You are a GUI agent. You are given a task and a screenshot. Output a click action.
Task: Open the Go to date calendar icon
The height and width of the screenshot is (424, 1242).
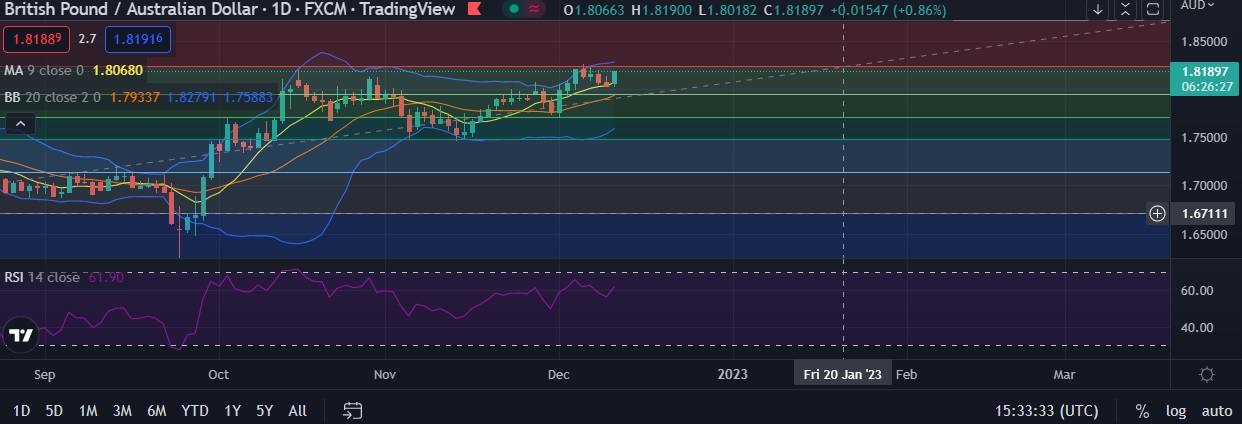click(352, 411)
